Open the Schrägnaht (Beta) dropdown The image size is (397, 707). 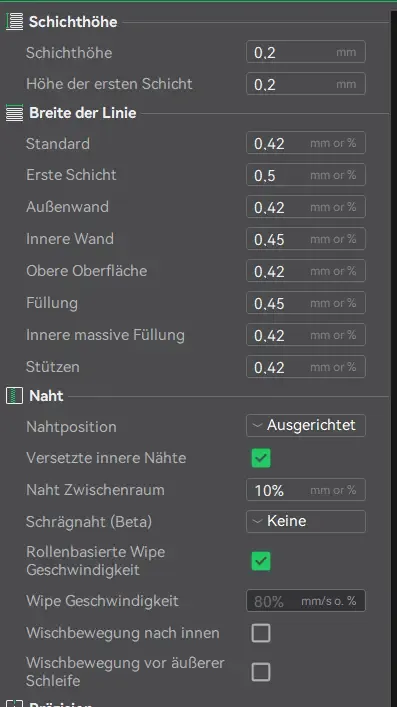click(x=306, y=521)
